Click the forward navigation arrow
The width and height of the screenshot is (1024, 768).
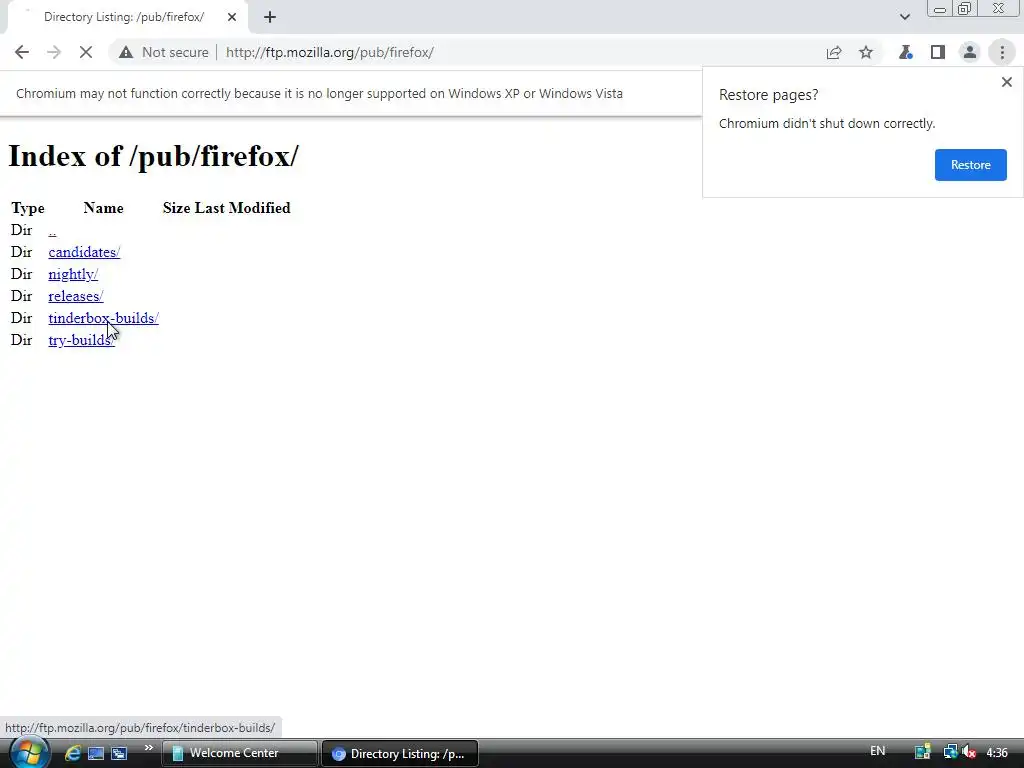coord(54,52)
